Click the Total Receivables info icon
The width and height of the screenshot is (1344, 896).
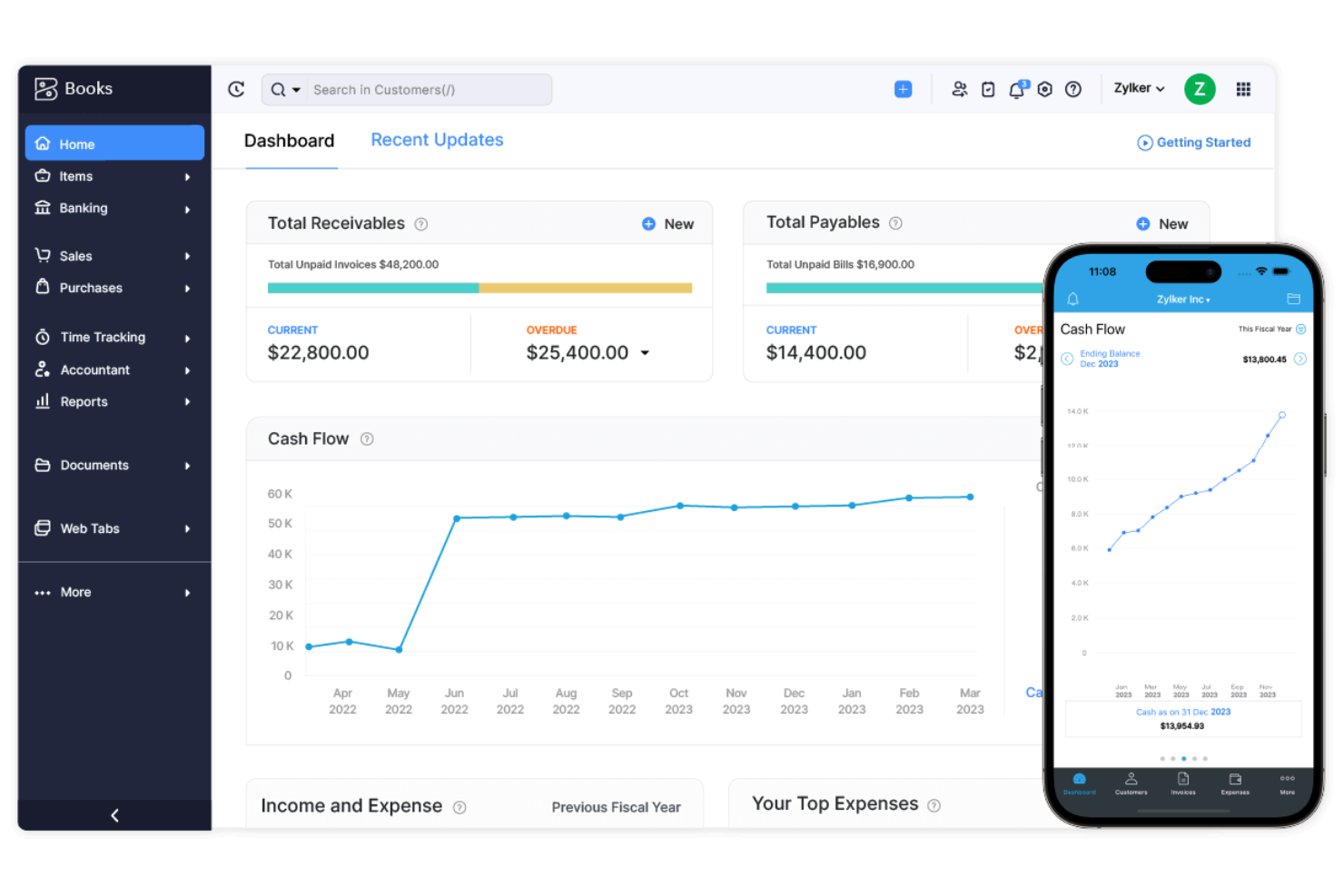click(421, 224)
